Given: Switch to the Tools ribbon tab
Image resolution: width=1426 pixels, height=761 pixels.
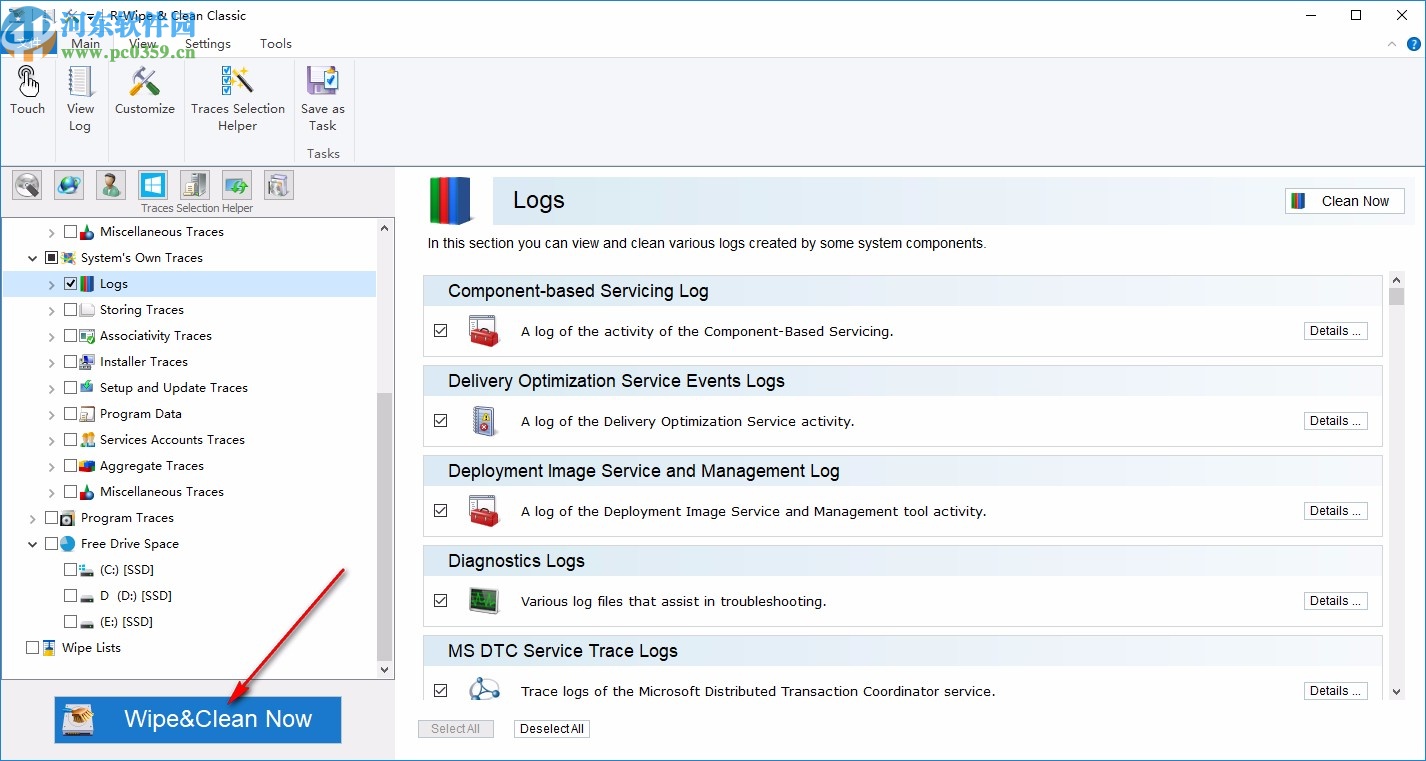Looking at the screenshot, I should (x=275, y=44).
